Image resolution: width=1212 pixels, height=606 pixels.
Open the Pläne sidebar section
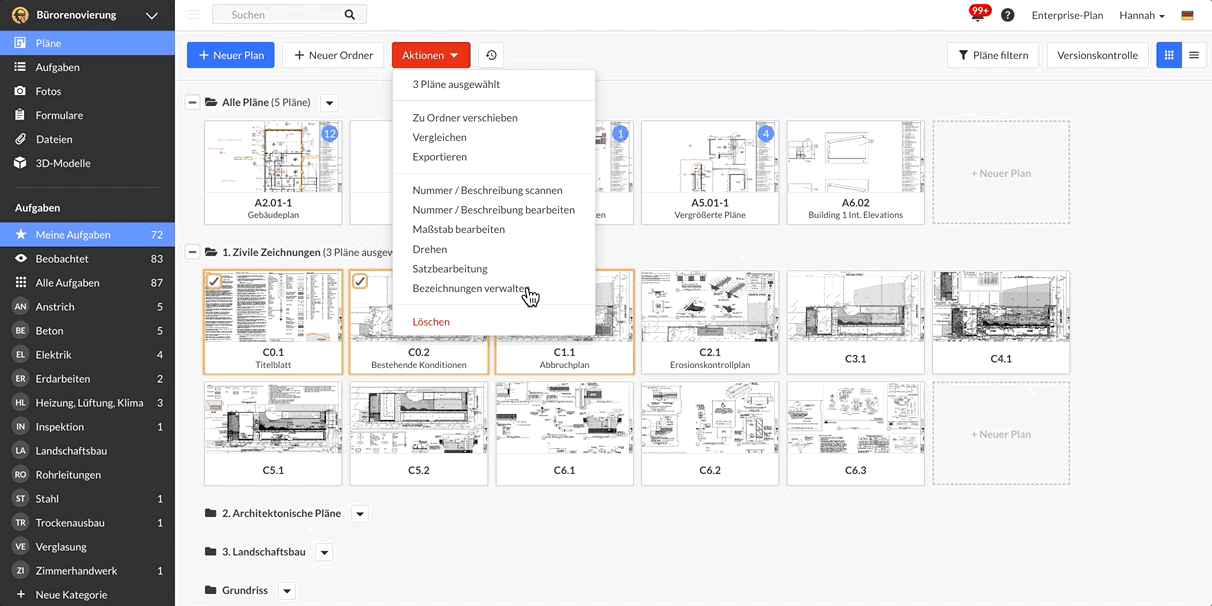coord(87,43)
